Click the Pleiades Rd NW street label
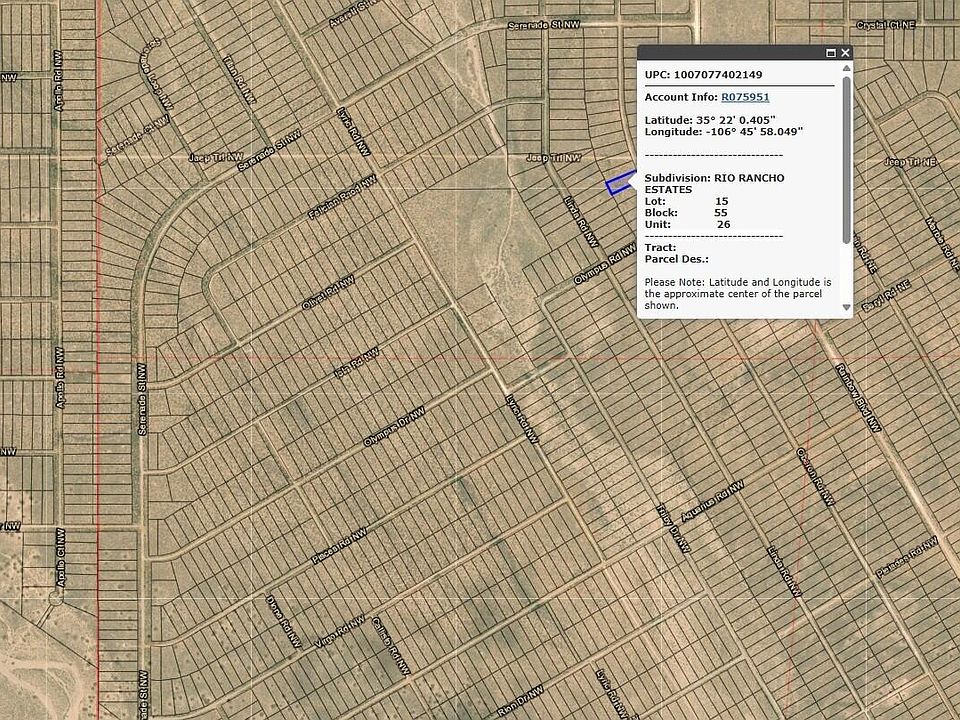This screenshot has height=720, width=960. click(907, 557)
